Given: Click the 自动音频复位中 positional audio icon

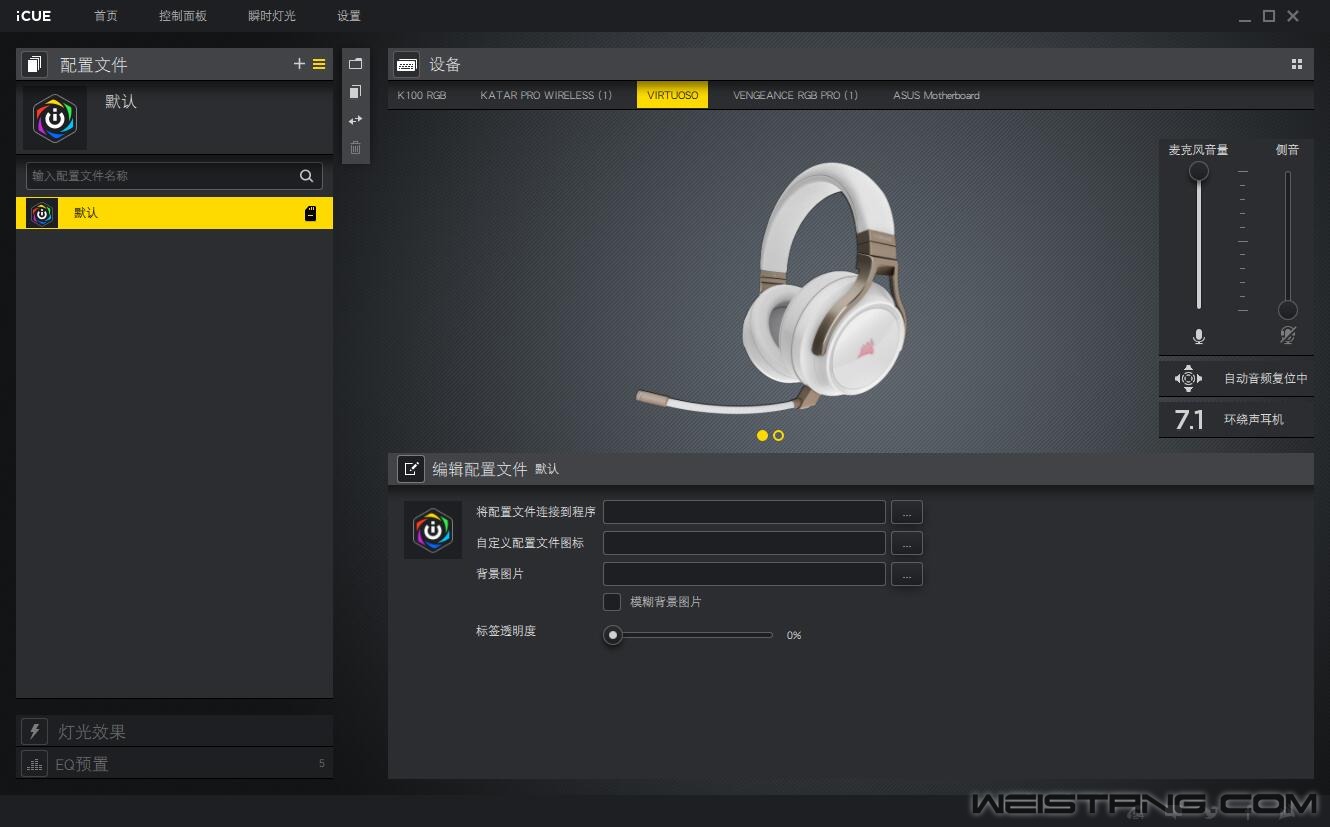Looking at the screenshot, I should (x=1188, y=378).
